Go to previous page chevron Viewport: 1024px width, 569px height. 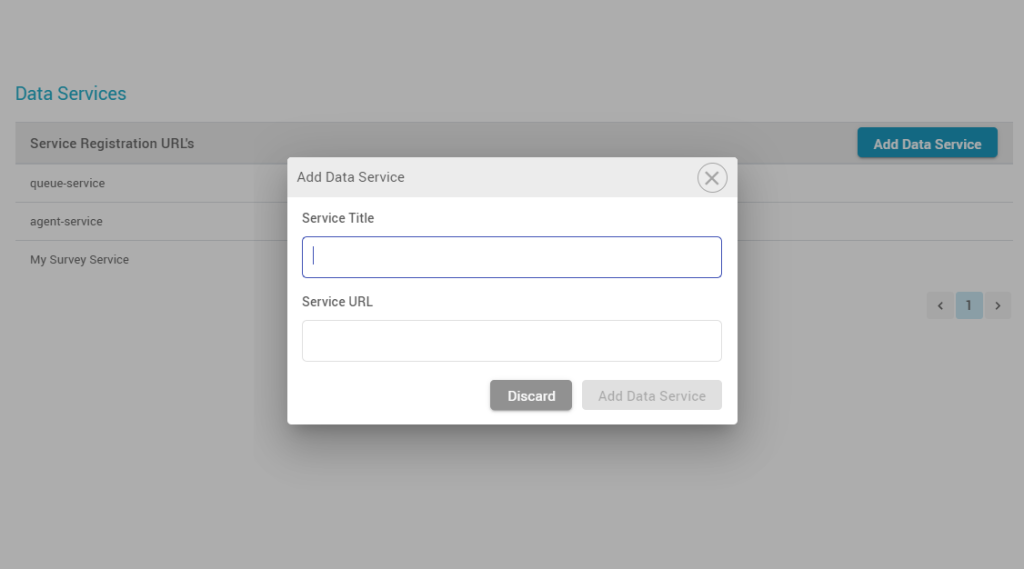(x=940, y=305)
